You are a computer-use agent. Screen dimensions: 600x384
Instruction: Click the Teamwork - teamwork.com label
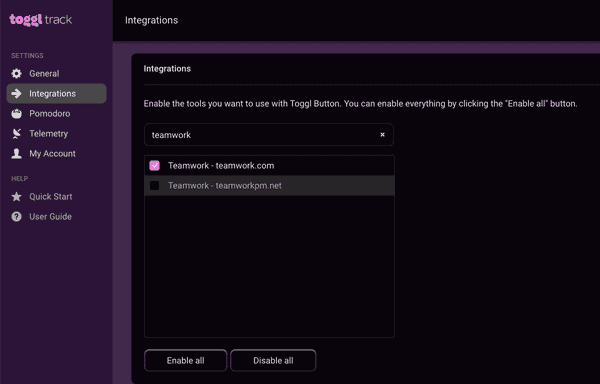[221, 166]
